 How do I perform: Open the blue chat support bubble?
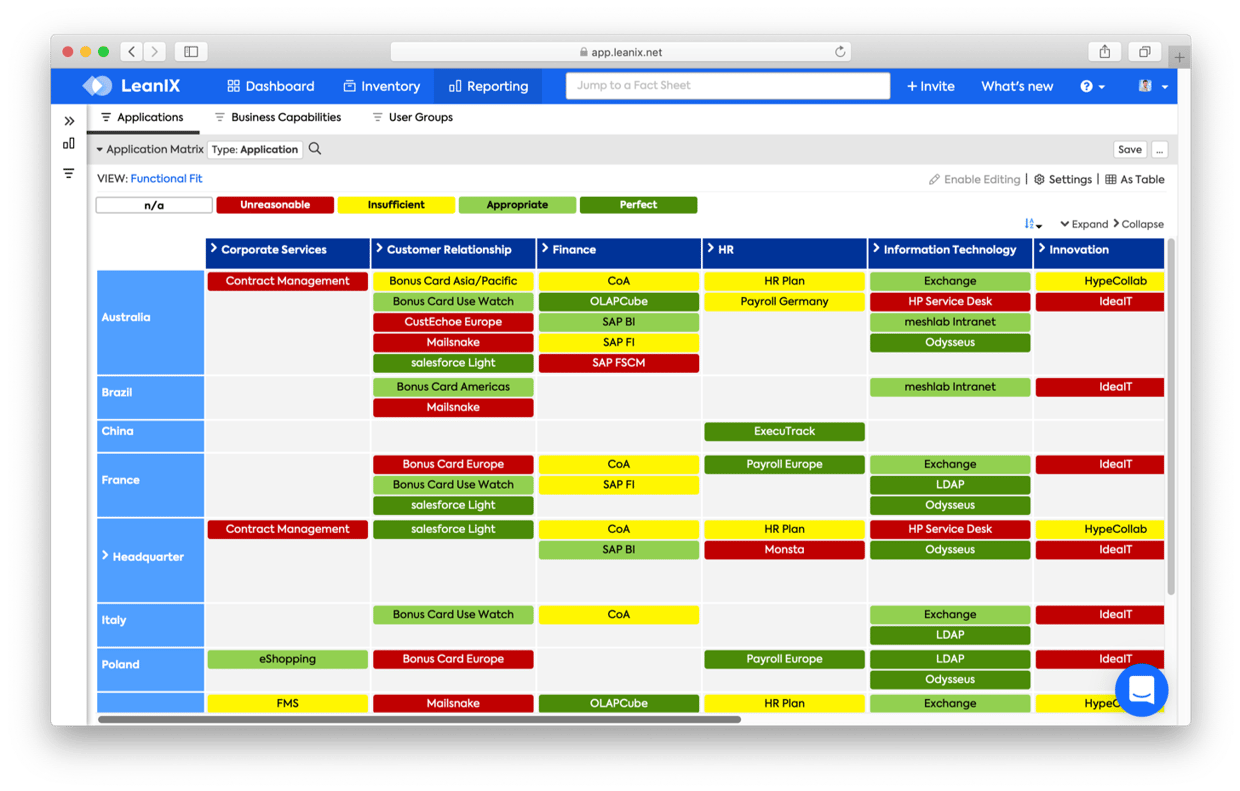[x=1141, y=690]
